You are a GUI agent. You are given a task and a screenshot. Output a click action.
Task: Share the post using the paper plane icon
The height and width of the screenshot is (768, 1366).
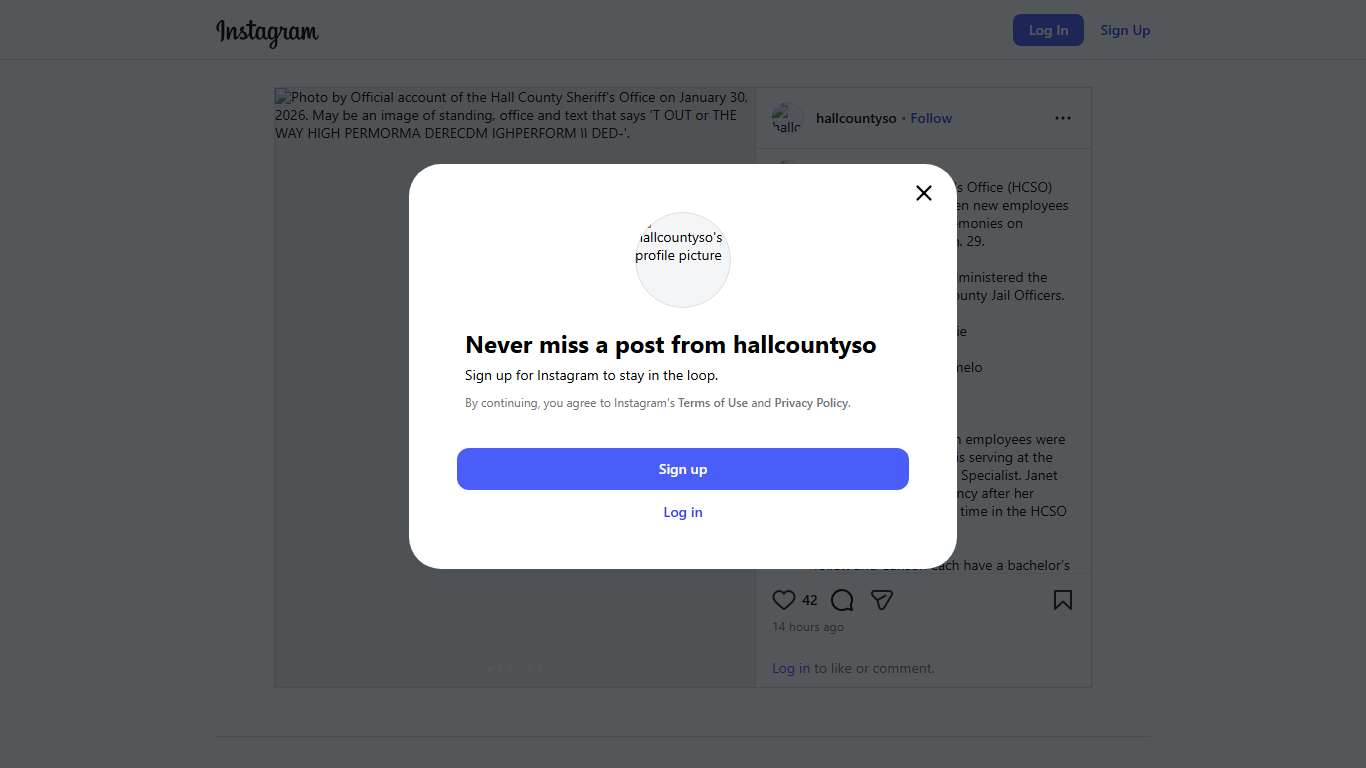[881, 600]
